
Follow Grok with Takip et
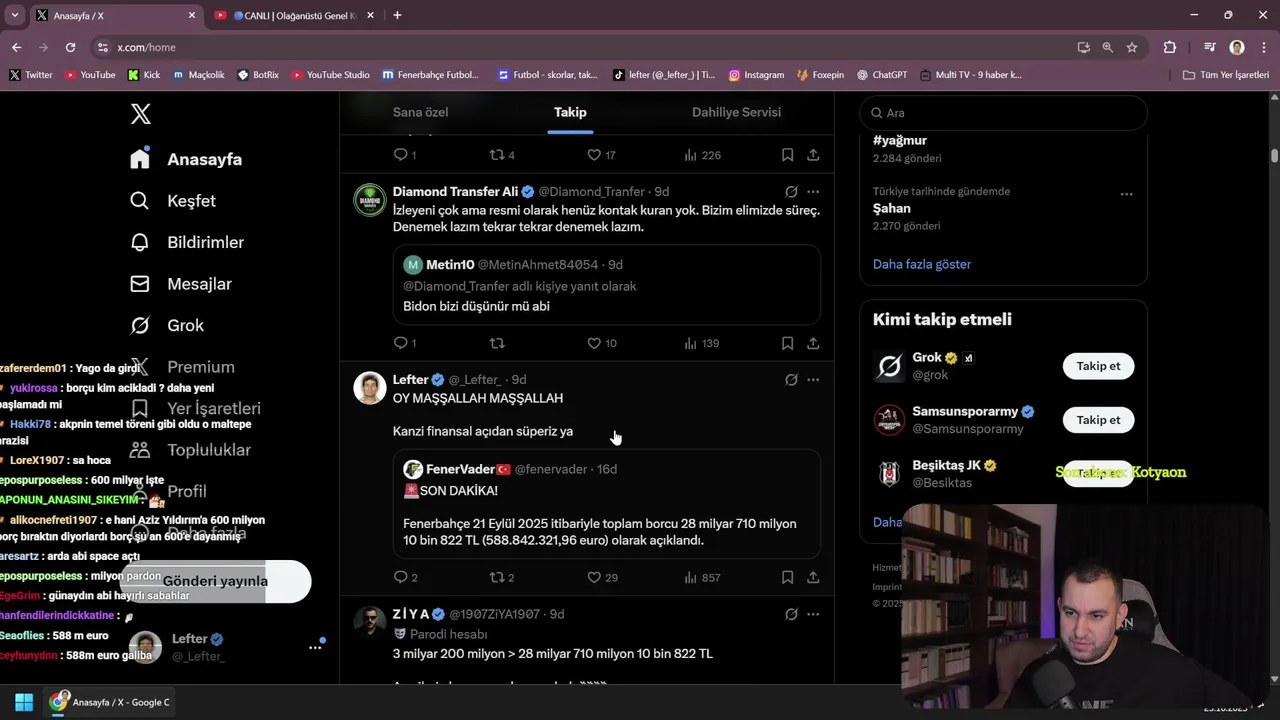click(x=1098, y=366)
